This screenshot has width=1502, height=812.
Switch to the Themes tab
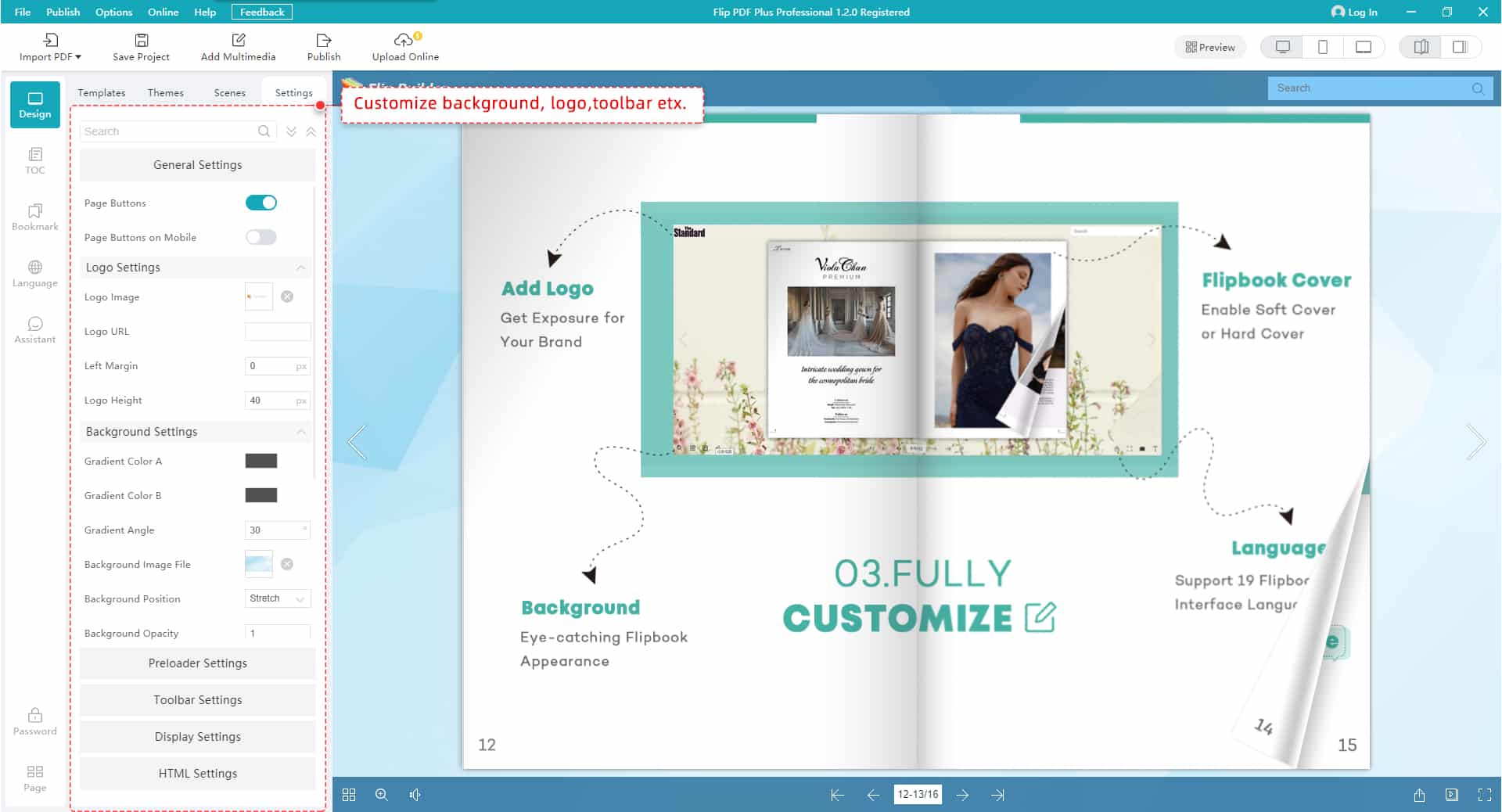tap(166, 92)
